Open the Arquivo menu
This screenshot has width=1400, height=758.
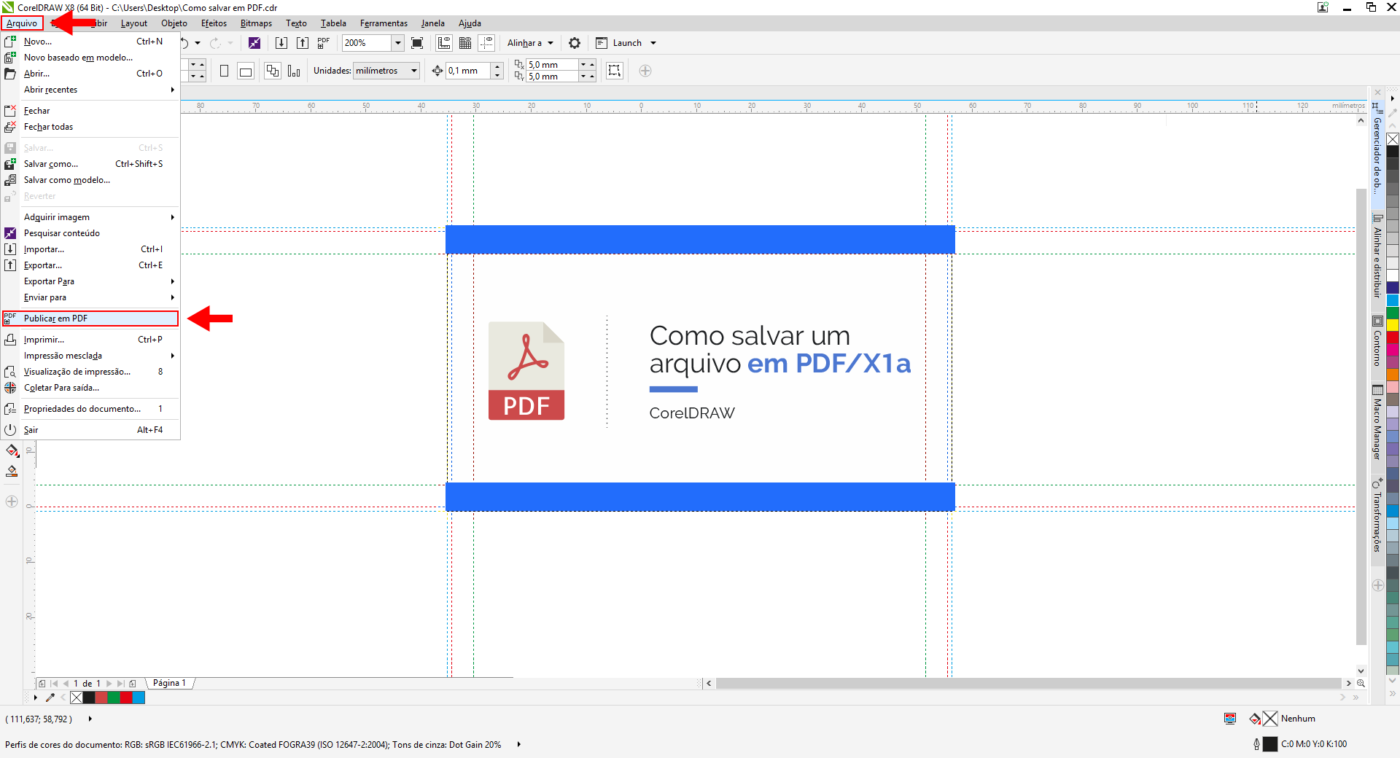pos(22,22)
